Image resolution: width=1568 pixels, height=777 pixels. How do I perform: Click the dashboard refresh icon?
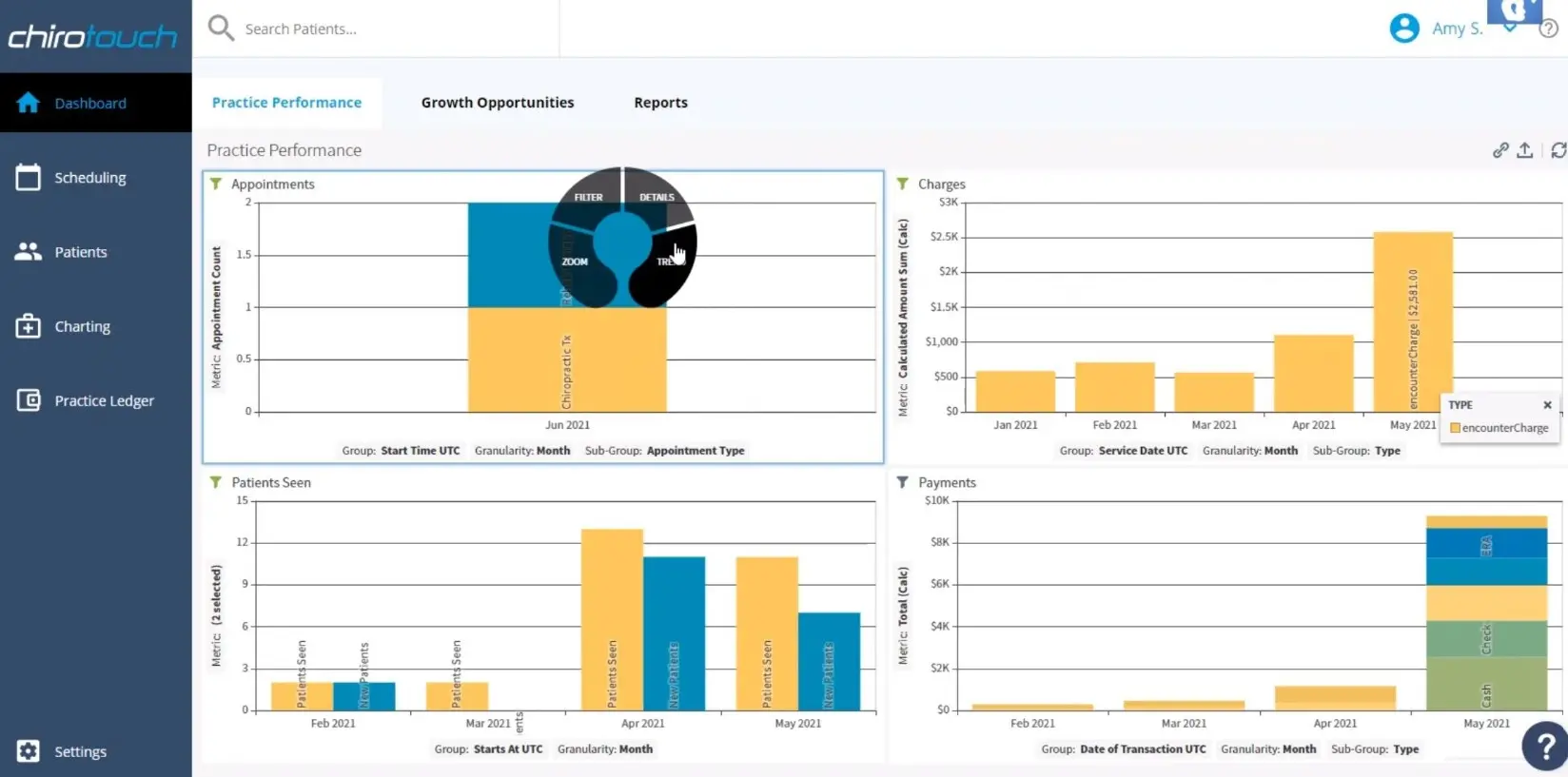coord(1558,150)
